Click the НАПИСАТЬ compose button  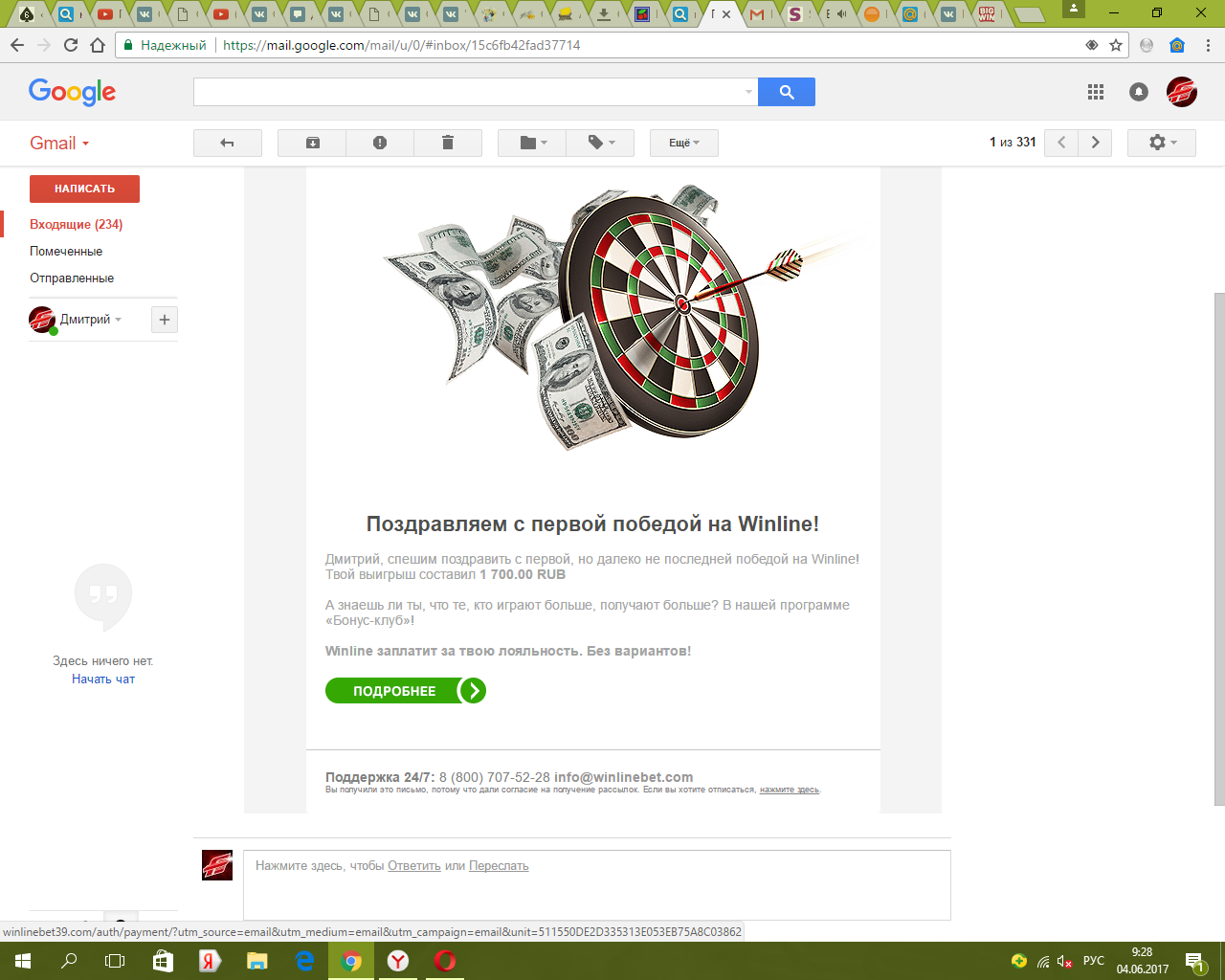point(84,189)
